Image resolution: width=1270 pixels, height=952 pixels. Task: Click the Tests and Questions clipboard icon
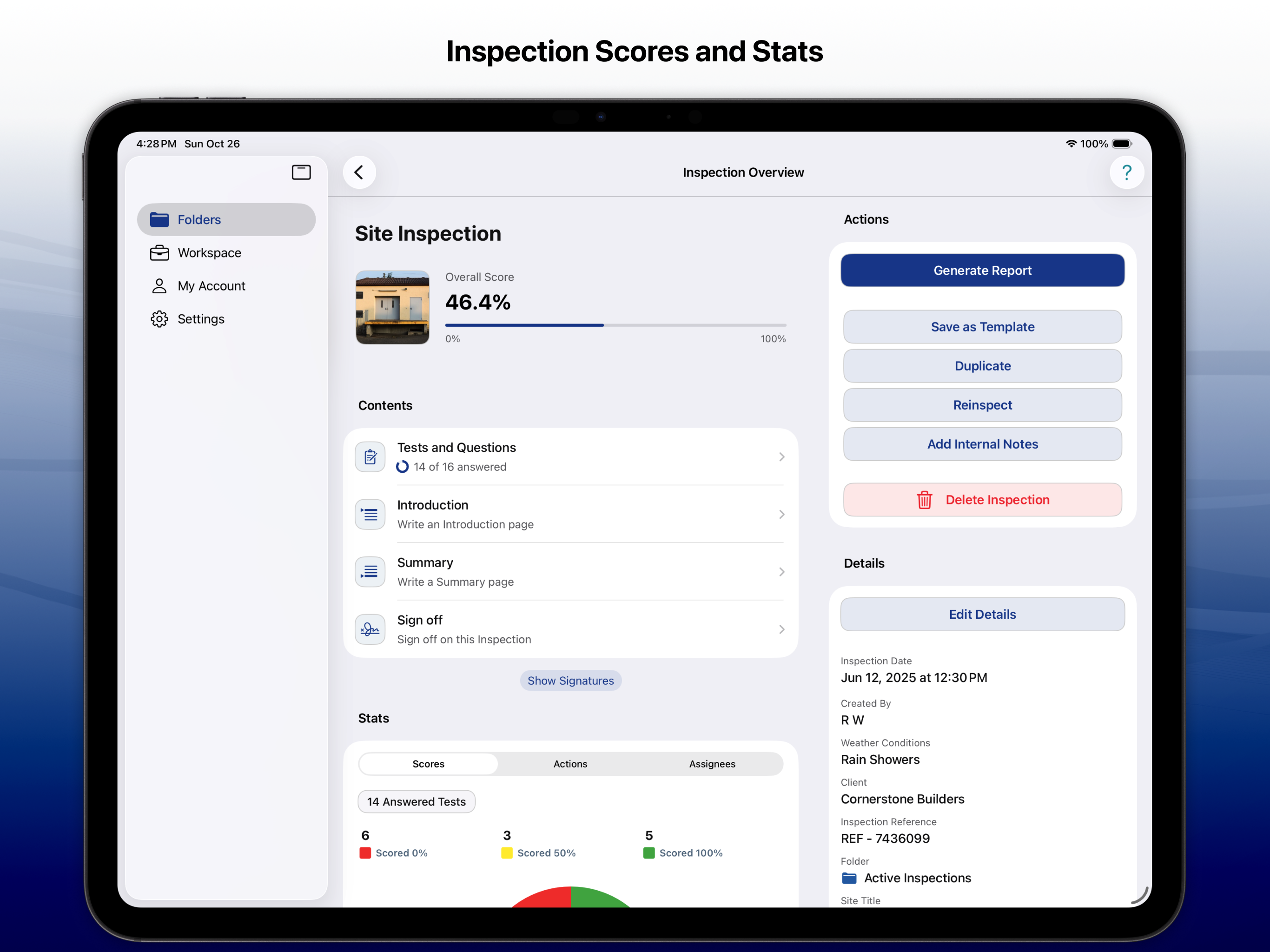click(370, 457)
